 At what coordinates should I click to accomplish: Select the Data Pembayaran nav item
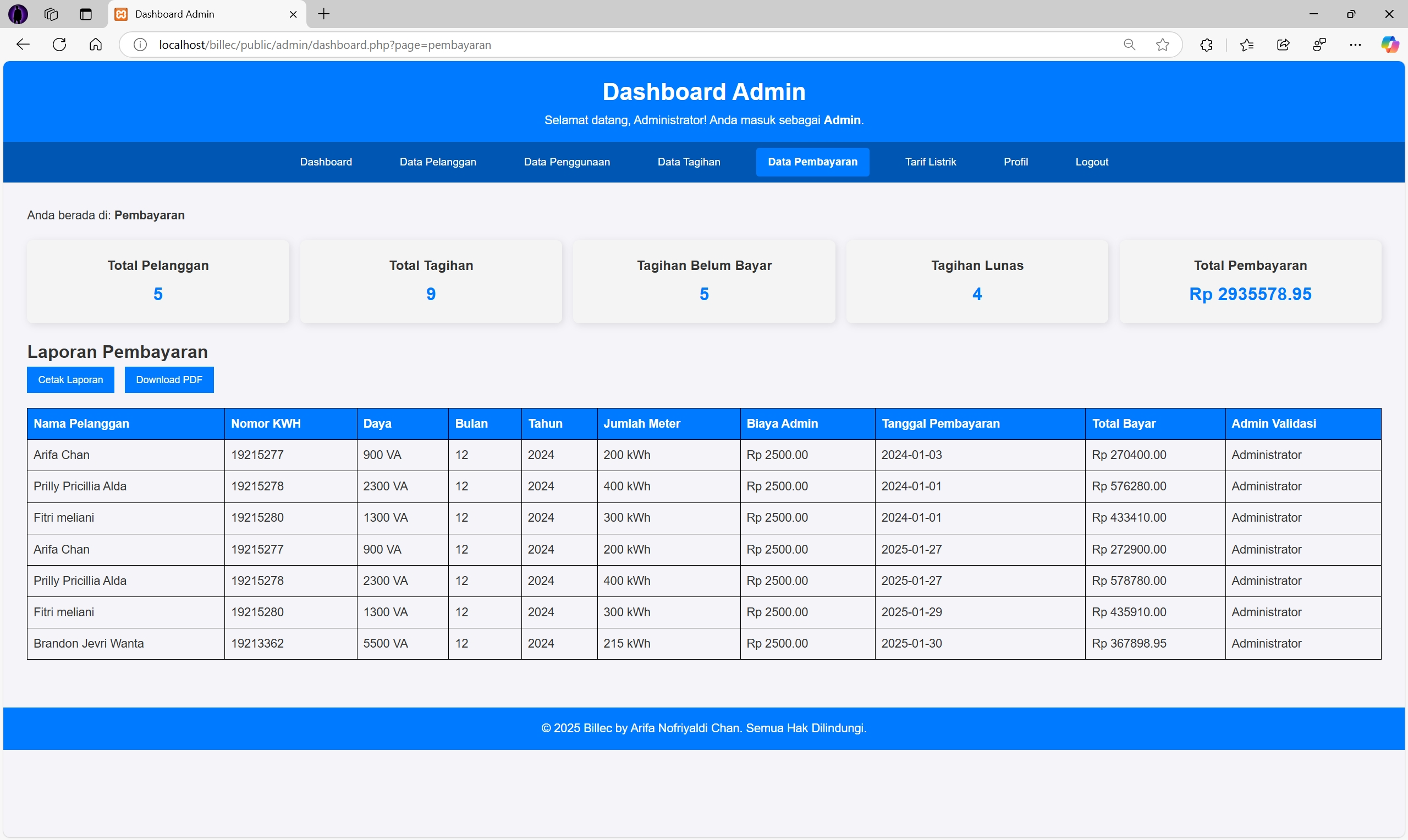tap(812, 162)
